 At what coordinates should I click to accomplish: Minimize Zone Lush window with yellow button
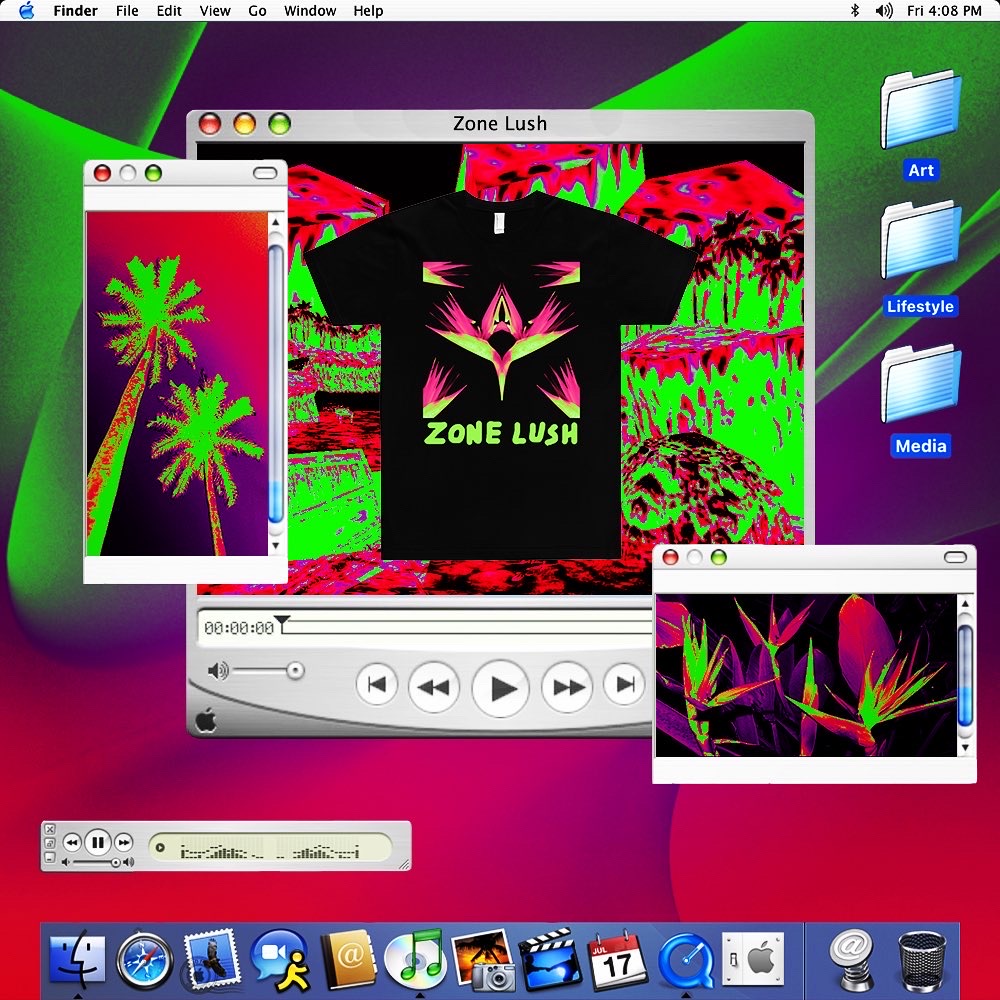click(x=244, y=123)
